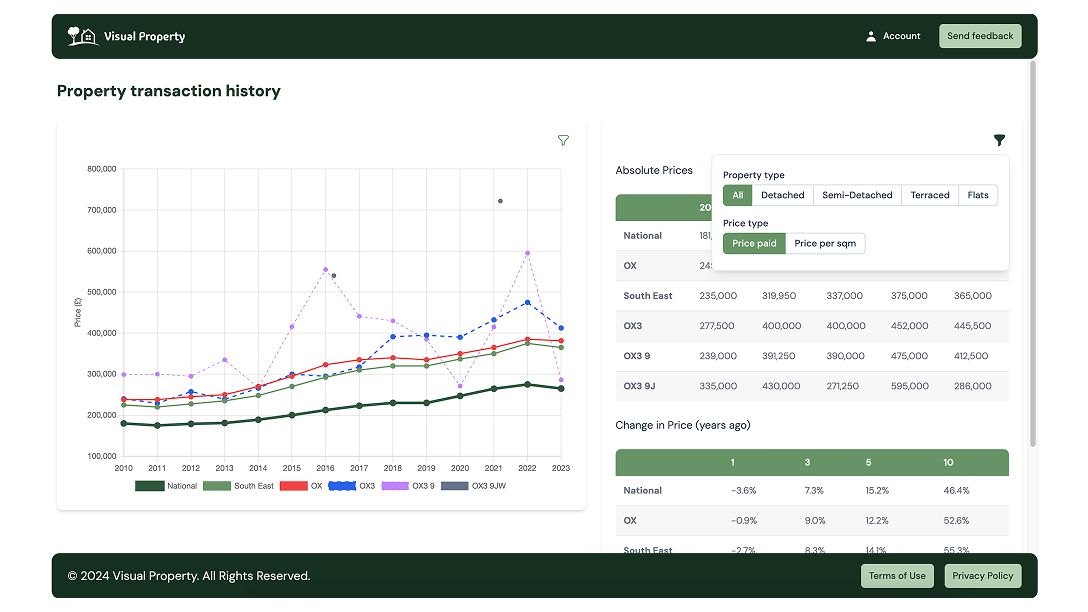
Task: Close the table filter using filled funnel icon
Action: point(999,140)
